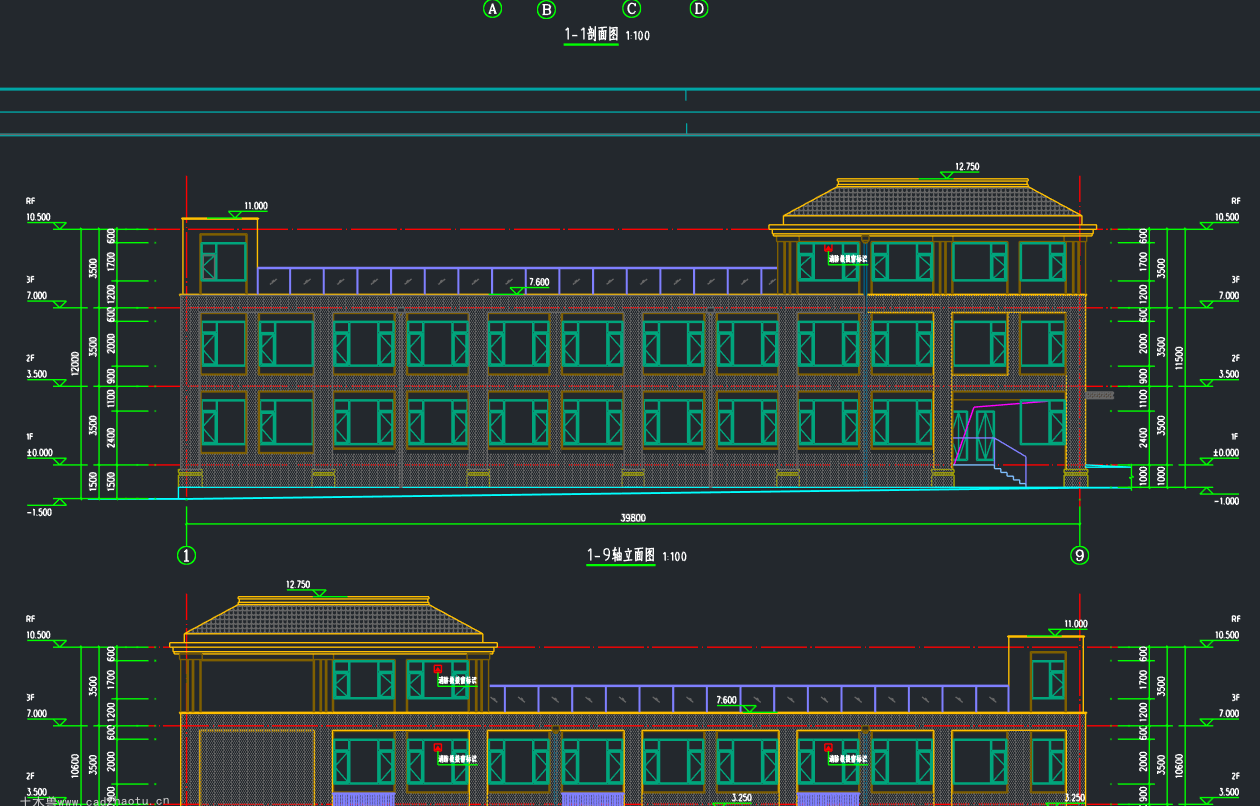This screenshot has height=806, width=1260.
Task: Click the "1:100" scale beside the 1-1剖面图 title
Action: (637, 36)
